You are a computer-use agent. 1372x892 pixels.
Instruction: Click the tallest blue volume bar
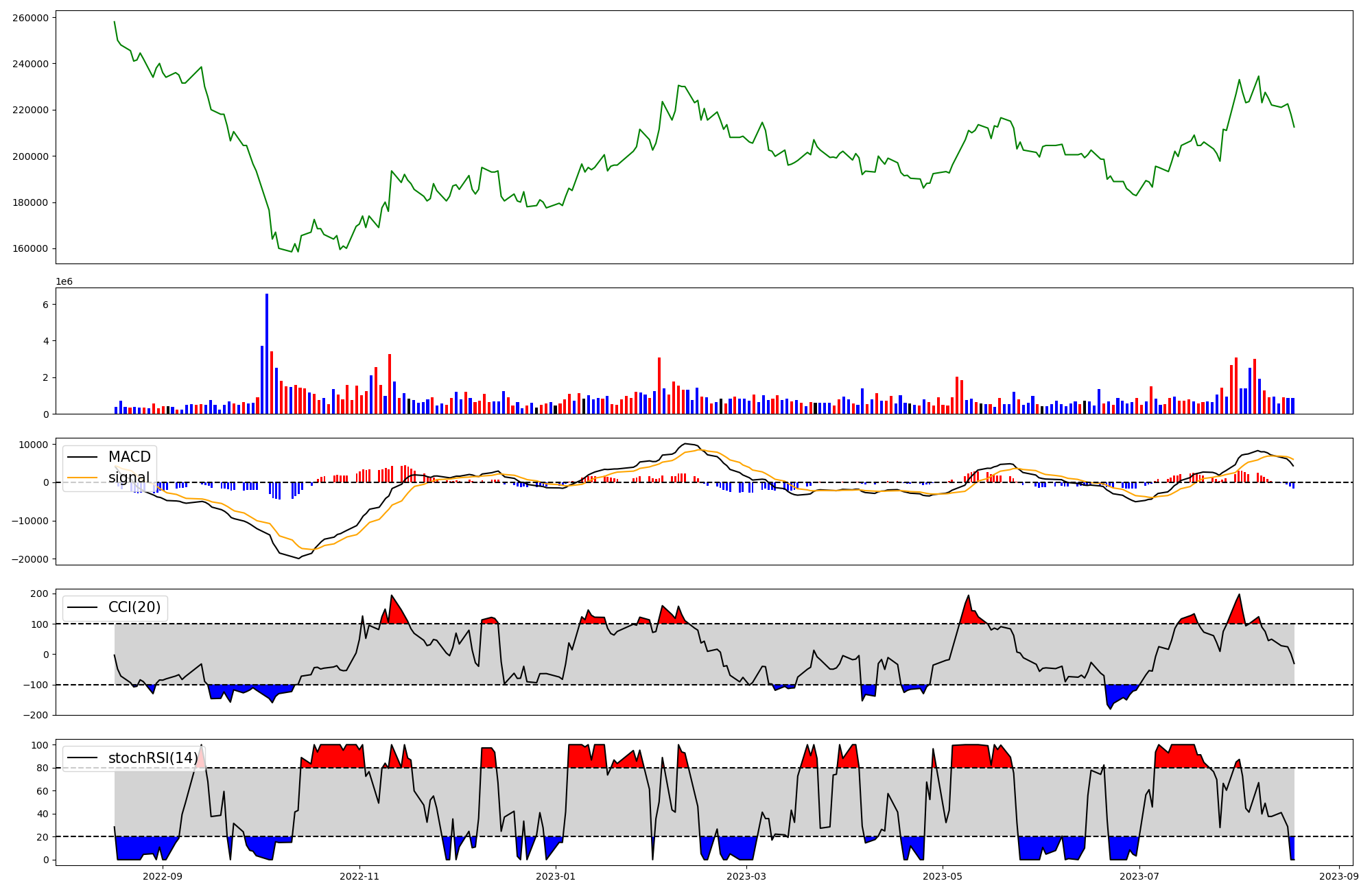pos(267,354)
